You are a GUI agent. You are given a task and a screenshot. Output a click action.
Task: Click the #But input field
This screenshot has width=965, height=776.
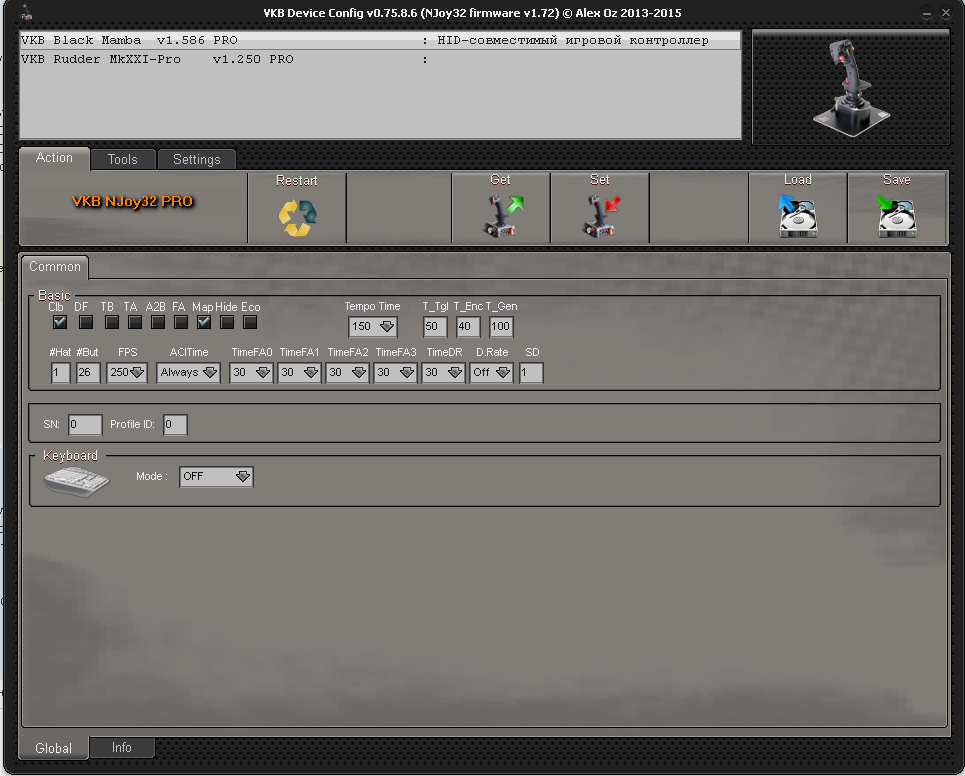(x=88, y=372)
